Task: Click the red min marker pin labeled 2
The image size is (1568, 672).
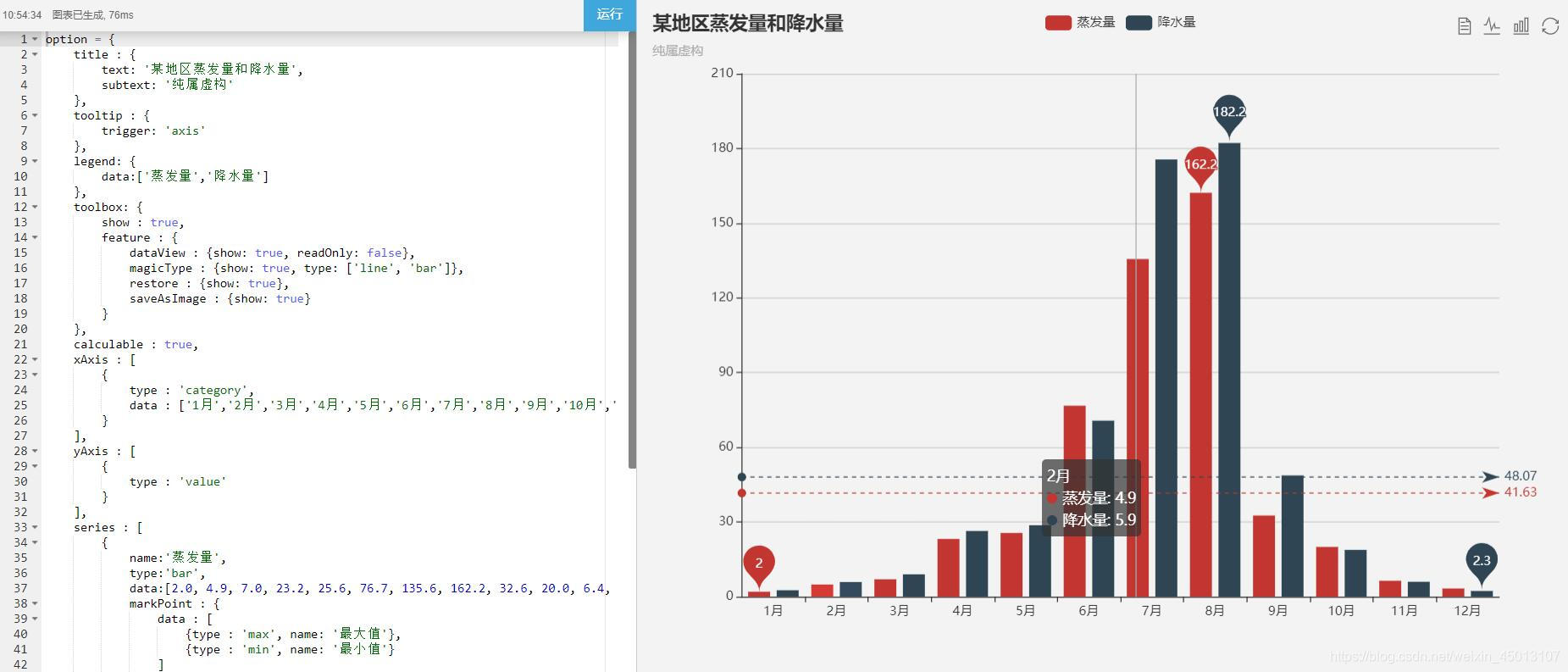Action: [759, 565]
